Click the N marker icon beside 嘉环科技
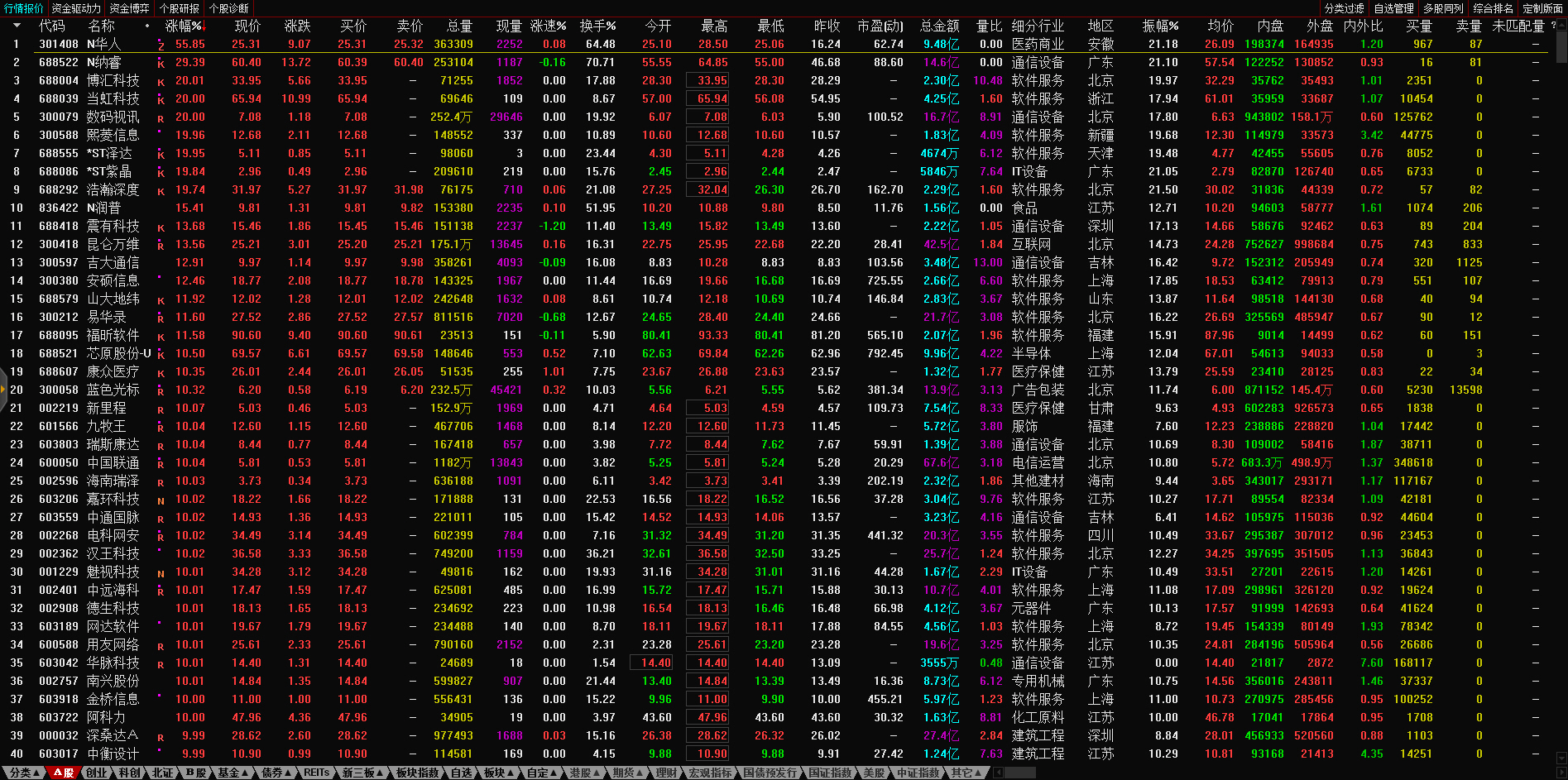This screenshot has width=1568, height=780. [x=161, y=500]
